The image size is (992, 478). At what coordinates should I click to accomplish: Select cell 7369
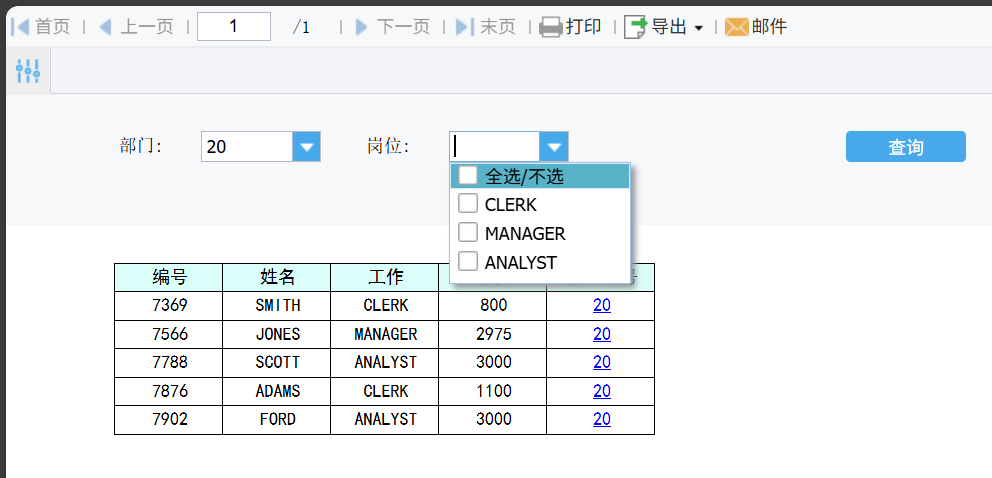pos(169,306)
